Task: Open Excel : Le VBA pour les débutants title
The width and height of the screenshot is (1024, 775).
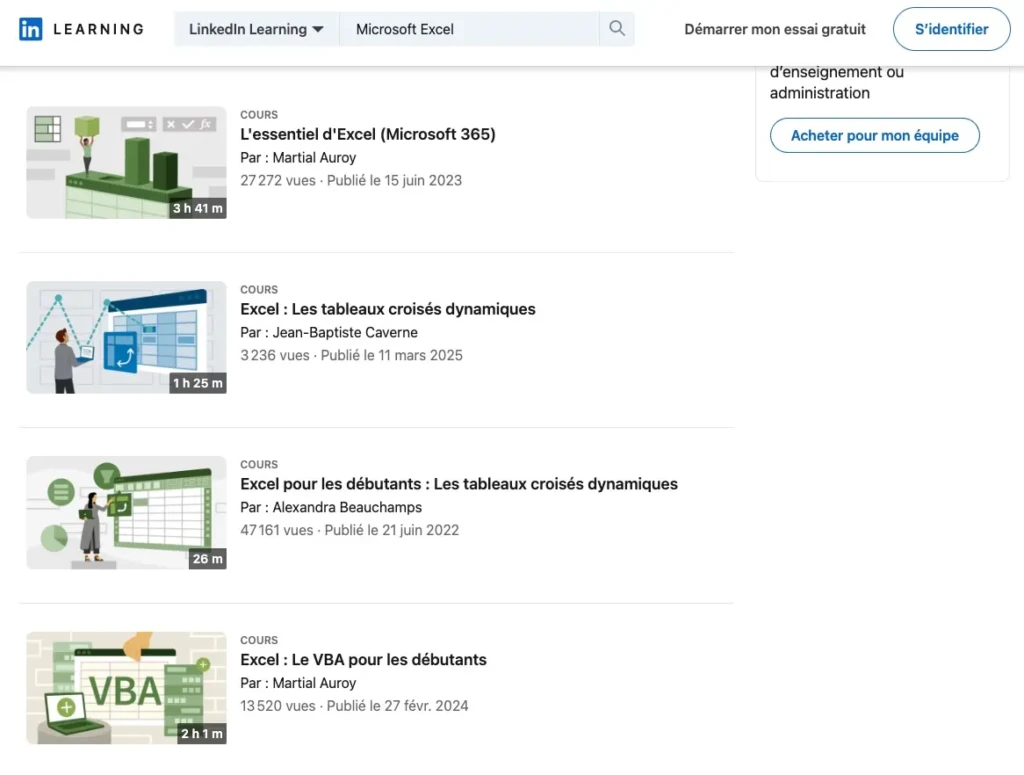Action: click(x=363, y=660)
